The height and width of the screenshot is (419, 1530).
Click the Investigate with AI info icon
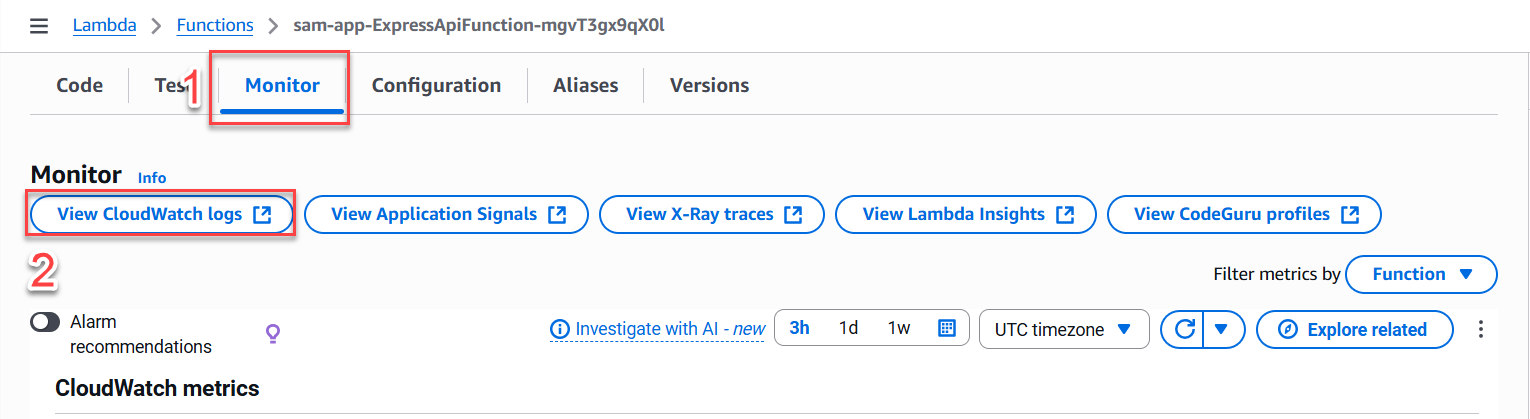[x=560, y=329]
